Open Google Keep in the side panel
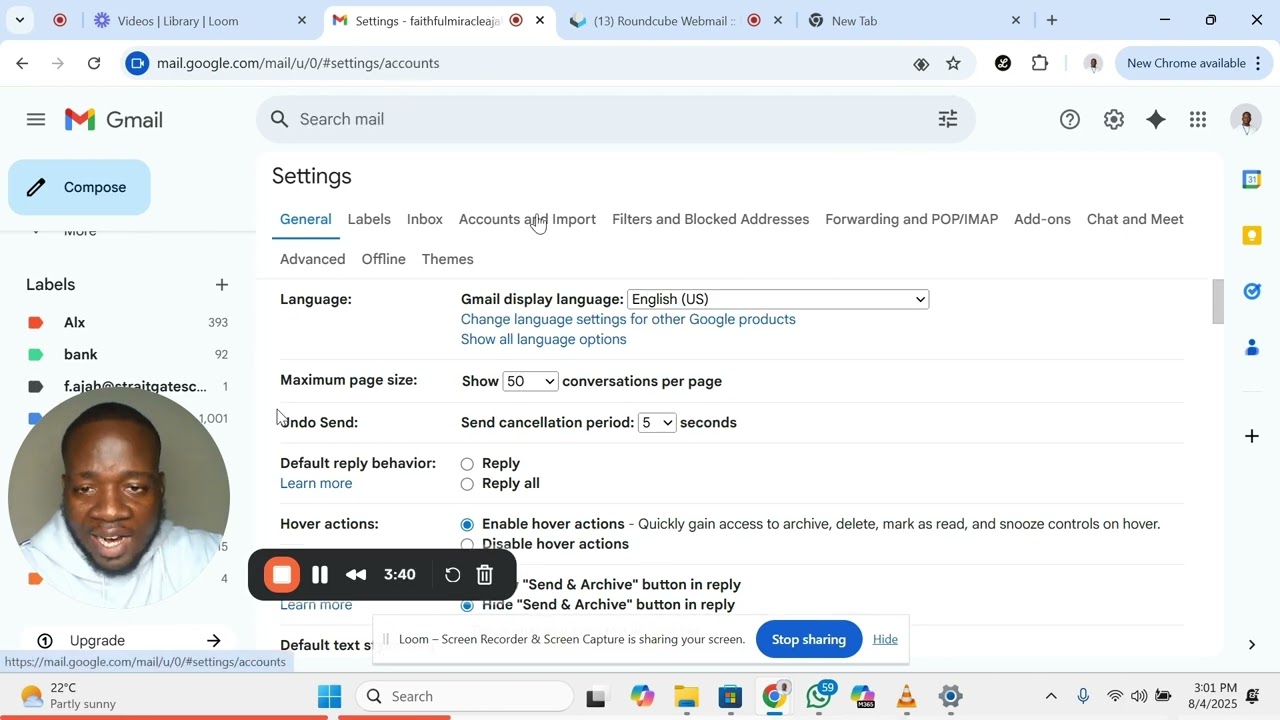 tap(1252, 235)
